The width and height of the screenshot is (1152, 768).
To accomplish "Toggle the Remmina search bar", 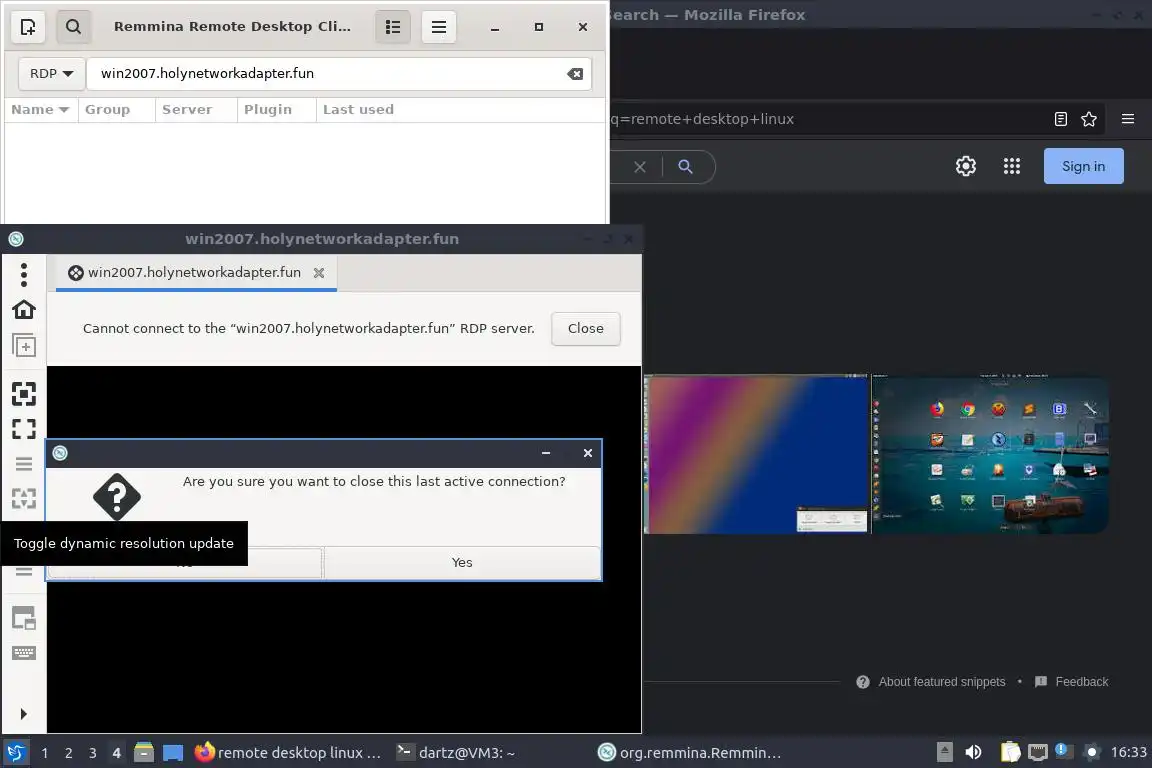I will click(x=73, y=27).
